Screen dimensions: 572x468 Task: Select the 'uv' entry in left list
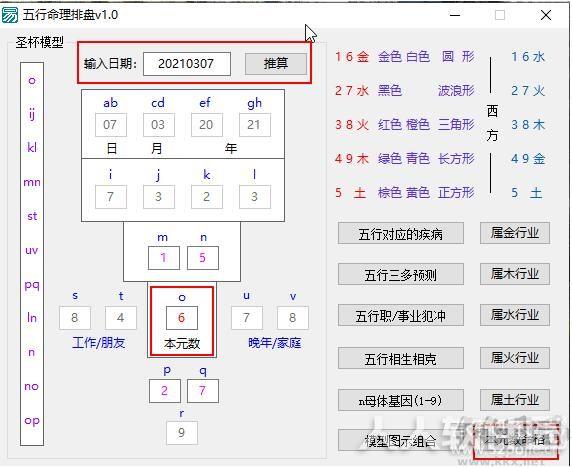(x=32, y=250)
